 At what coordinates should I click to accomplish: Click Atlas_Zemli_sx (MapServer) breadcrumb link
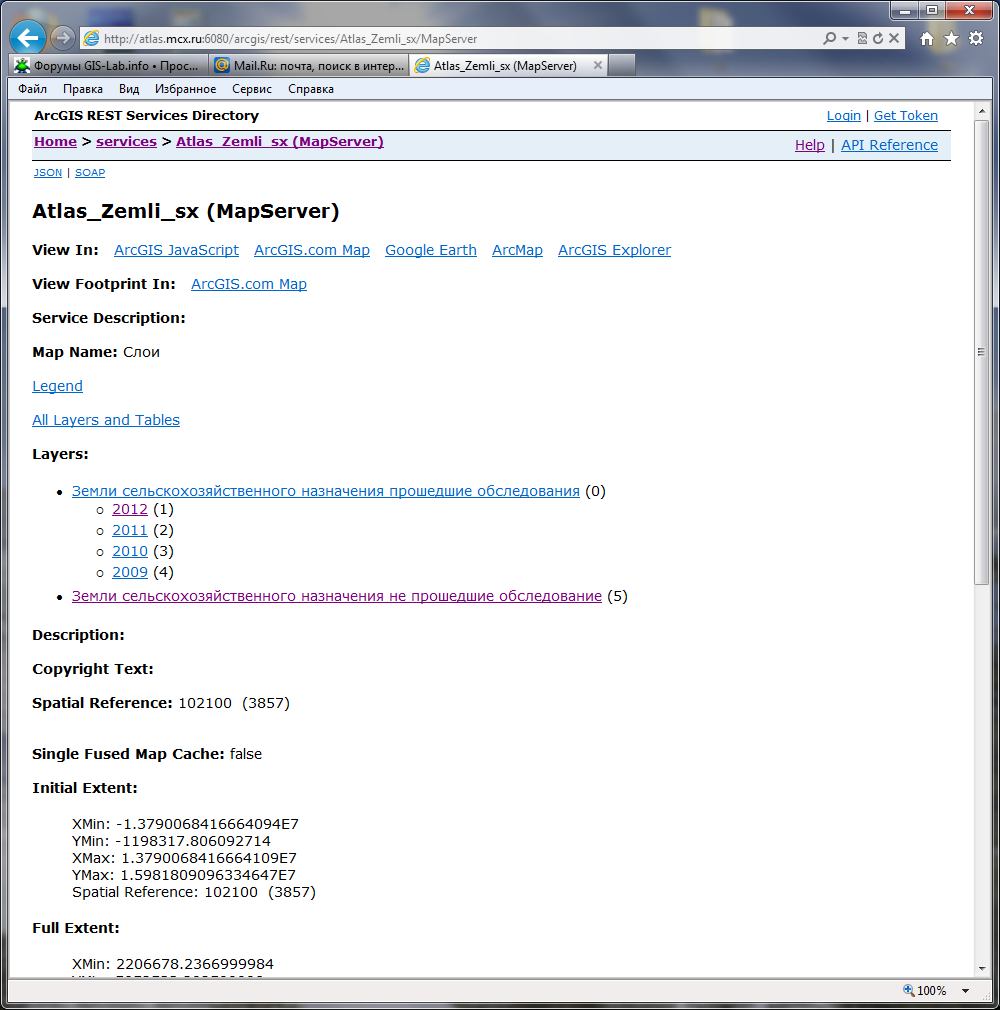[280, 142]
